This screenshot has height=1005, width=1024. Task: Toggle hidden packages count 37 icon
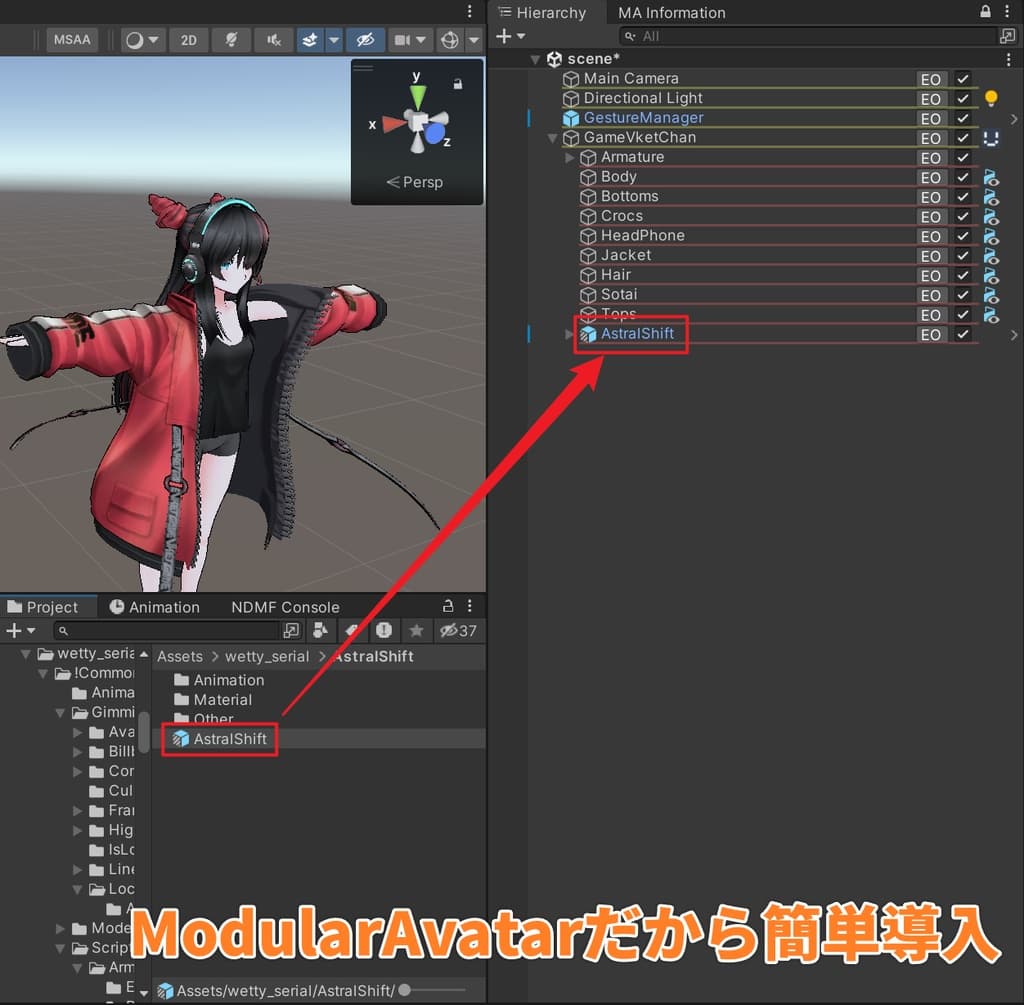[458, 630]
